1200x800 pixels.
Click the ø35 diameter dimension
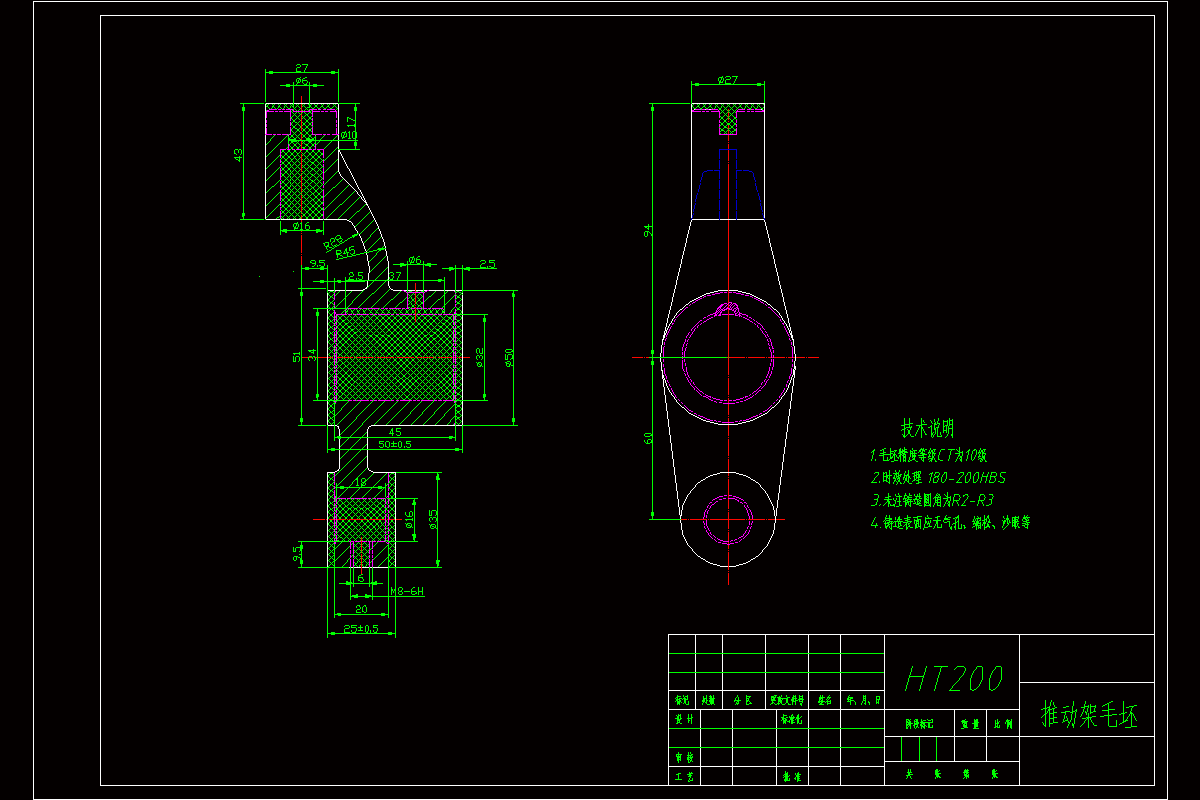point(433,520)
